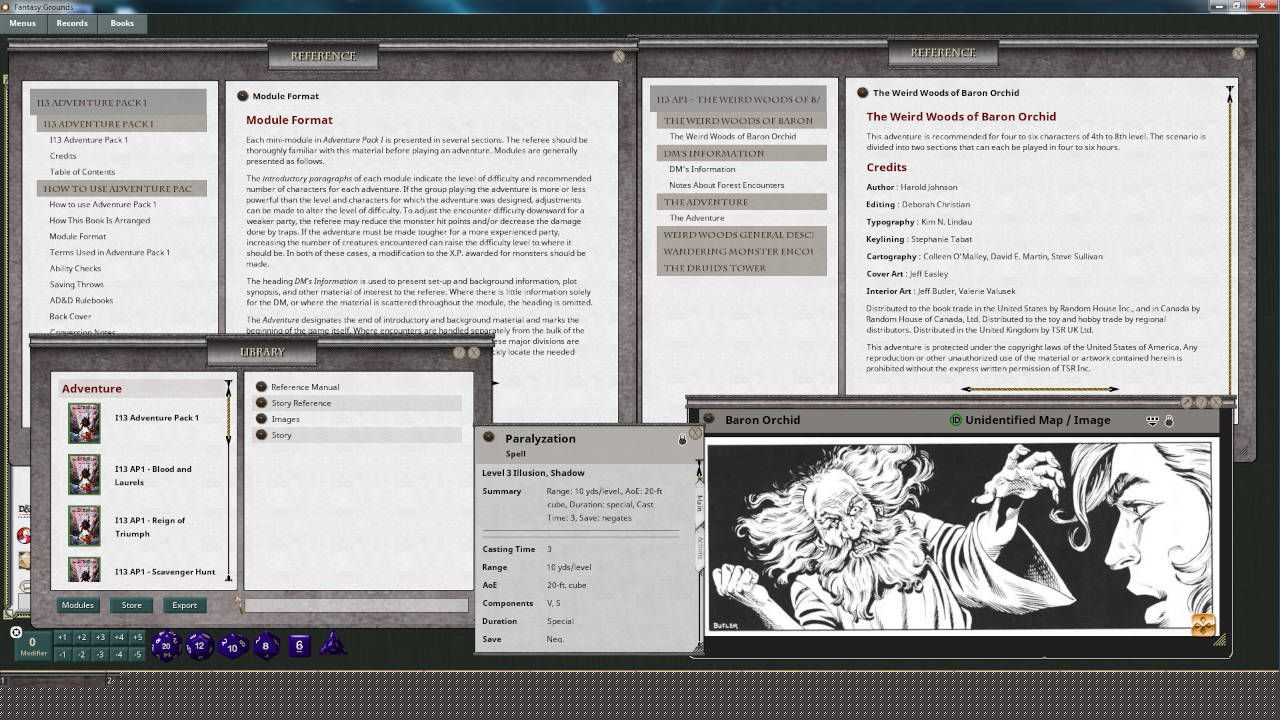Click the Store button in Library
Viewport: 1280px width, 720px height.
(x=131, y=605)
